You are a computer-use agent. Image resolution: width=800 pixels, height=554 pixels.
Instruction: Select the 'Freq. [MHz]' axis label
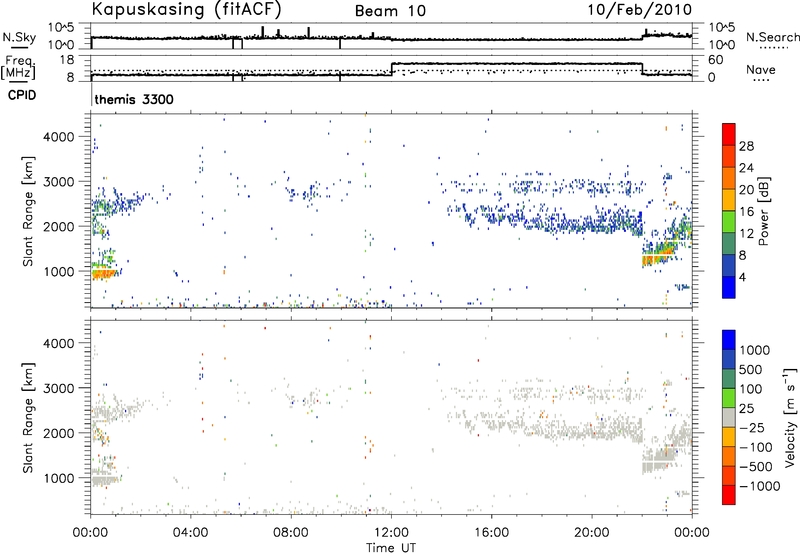point(19,67)
